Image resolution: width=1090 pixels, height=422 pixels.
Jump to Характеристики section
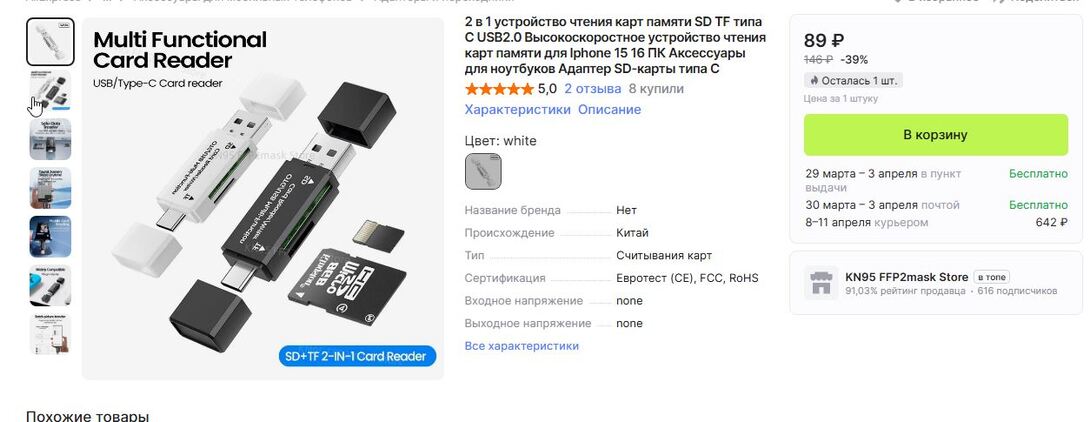coord(518,110)
